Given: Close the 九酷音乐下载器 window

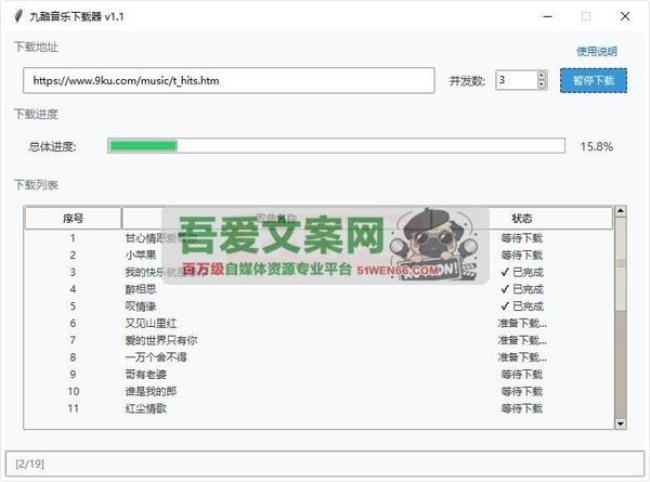Looking at the screenshot, I should pyautogui.click(x=625, y=17).
